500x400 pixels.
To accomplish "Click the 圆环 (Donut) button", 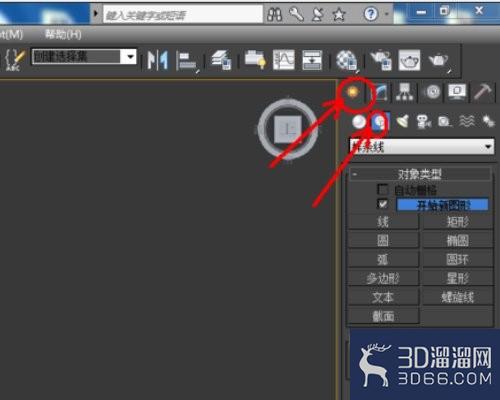I will [458, 259].
